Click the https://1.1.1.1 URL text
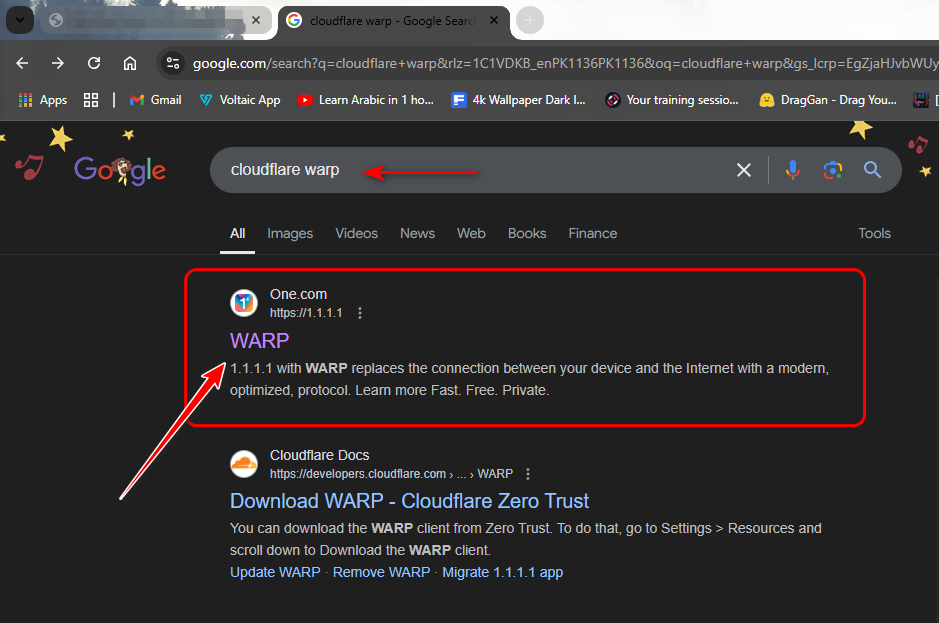 pyautogui.click(x=306, y=313)
